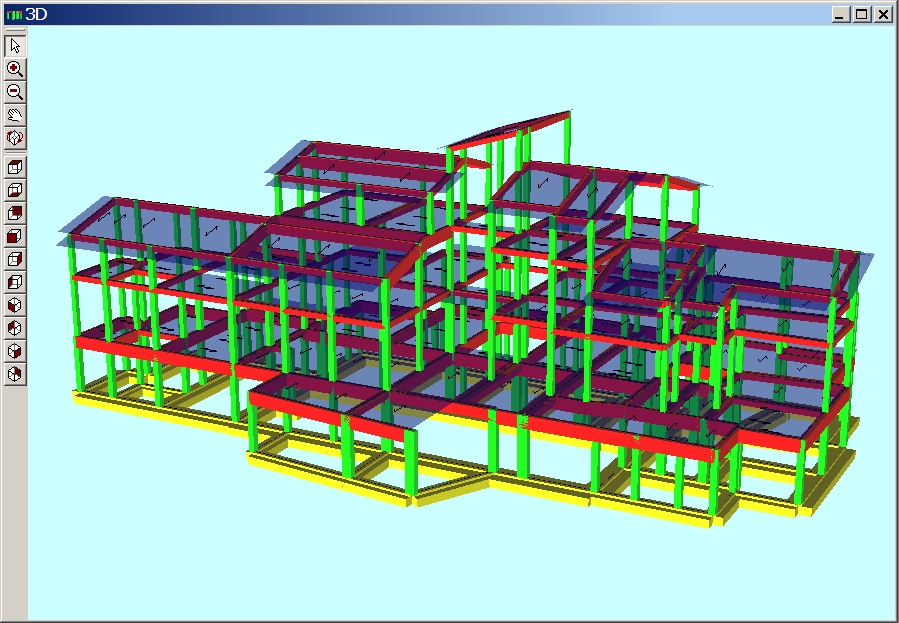The image size is (899, 623).
Task: Close the 3D window
Action: click(883, 15)
